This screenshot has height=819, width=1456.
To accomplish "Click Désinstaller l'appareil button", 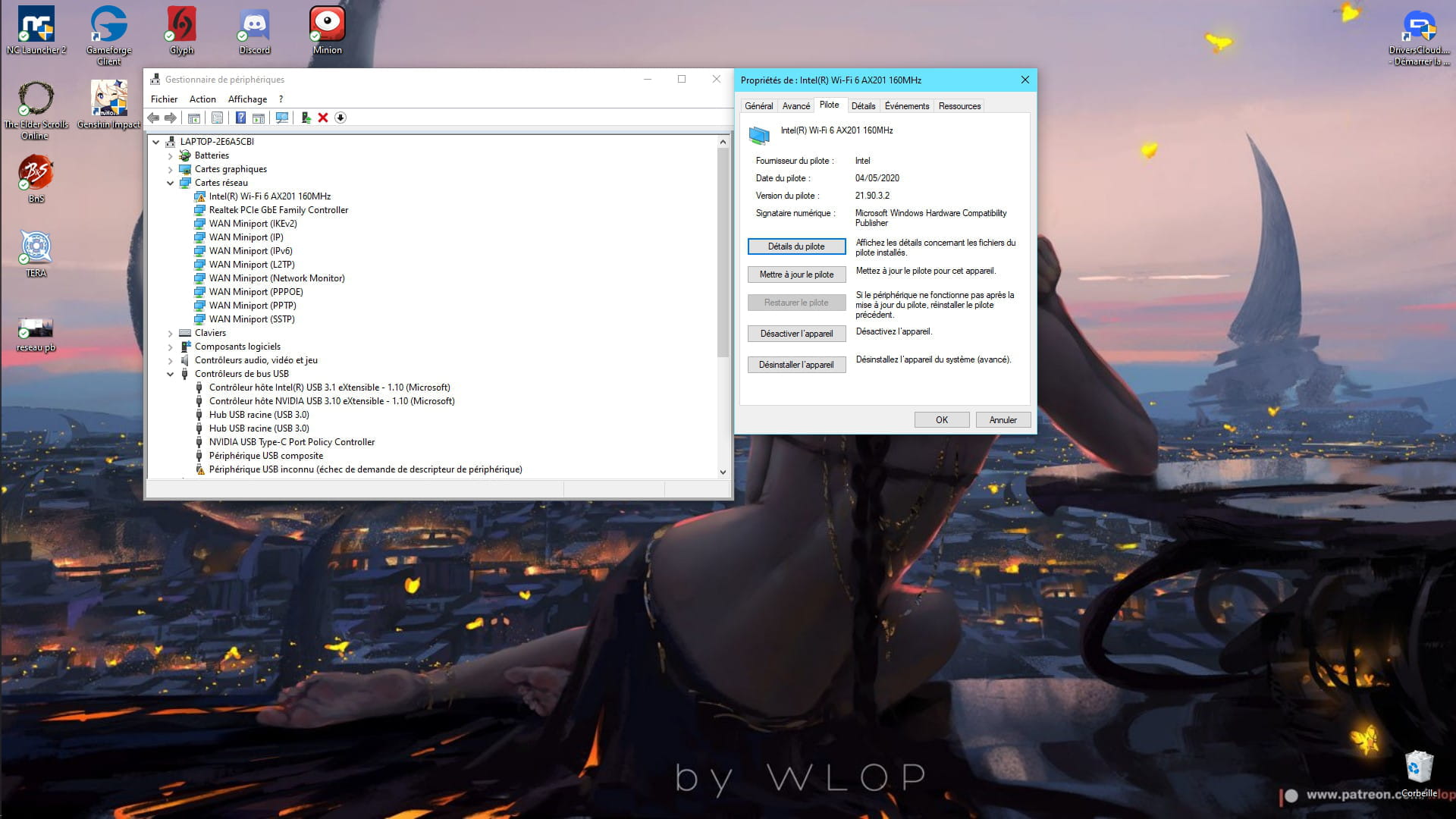I will tap(796, 365).
